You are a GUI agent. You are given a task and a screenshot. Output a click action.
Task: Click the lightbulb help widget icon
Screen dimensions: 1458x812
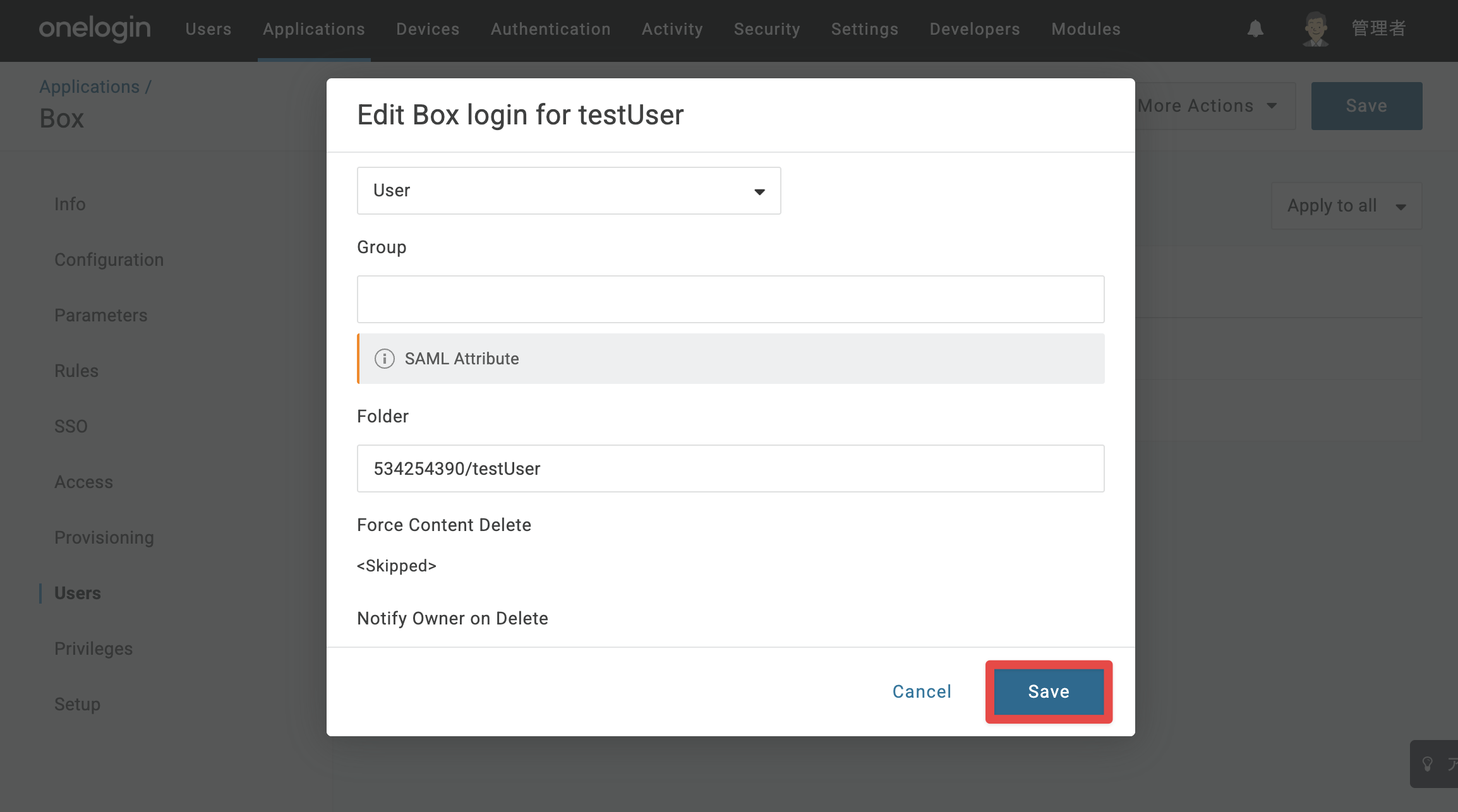[x=1427, y=764]
